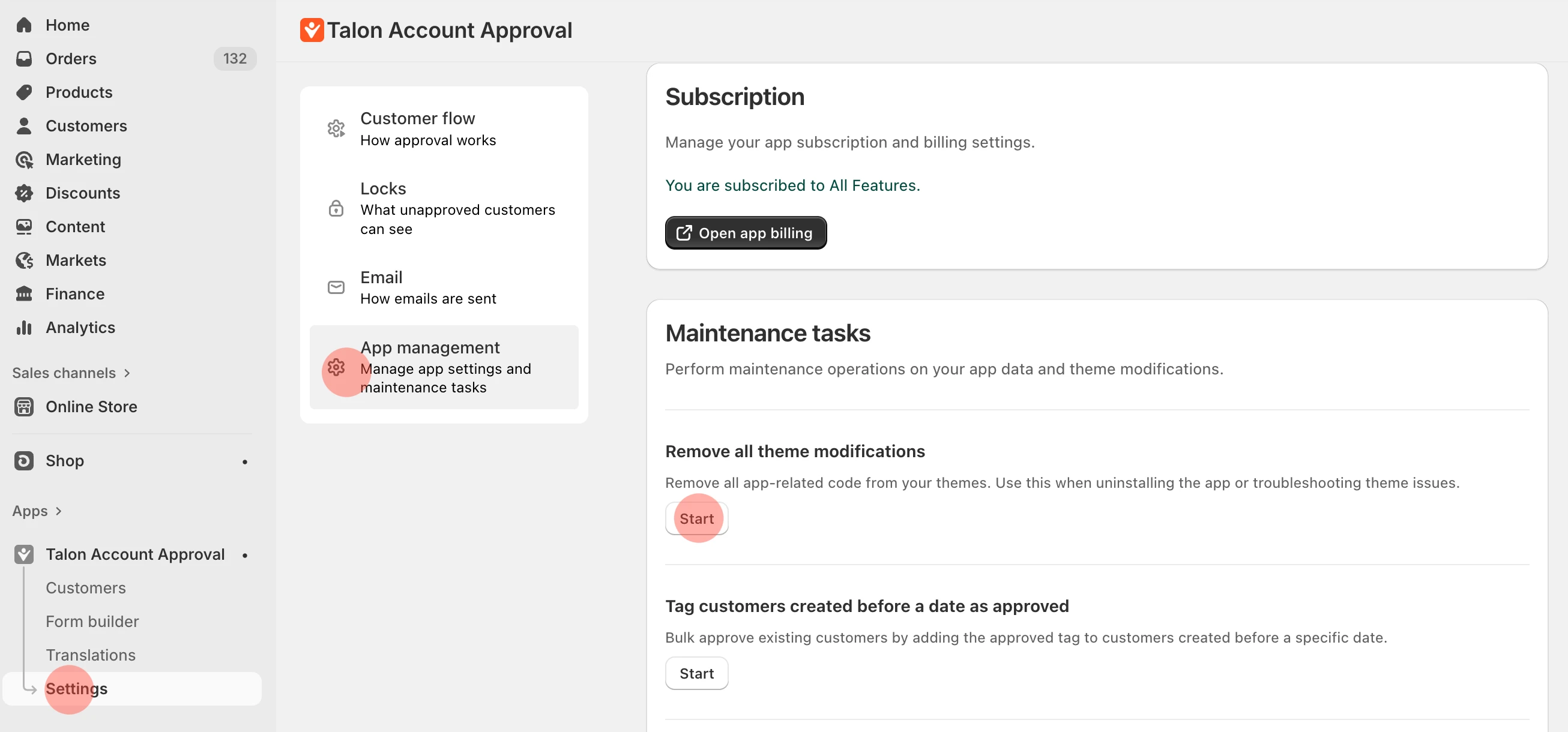Image resolution: width=1568 pixels, height=732 pixels.
Task: Click the gear icon for App management
Action: coord(336,368)
